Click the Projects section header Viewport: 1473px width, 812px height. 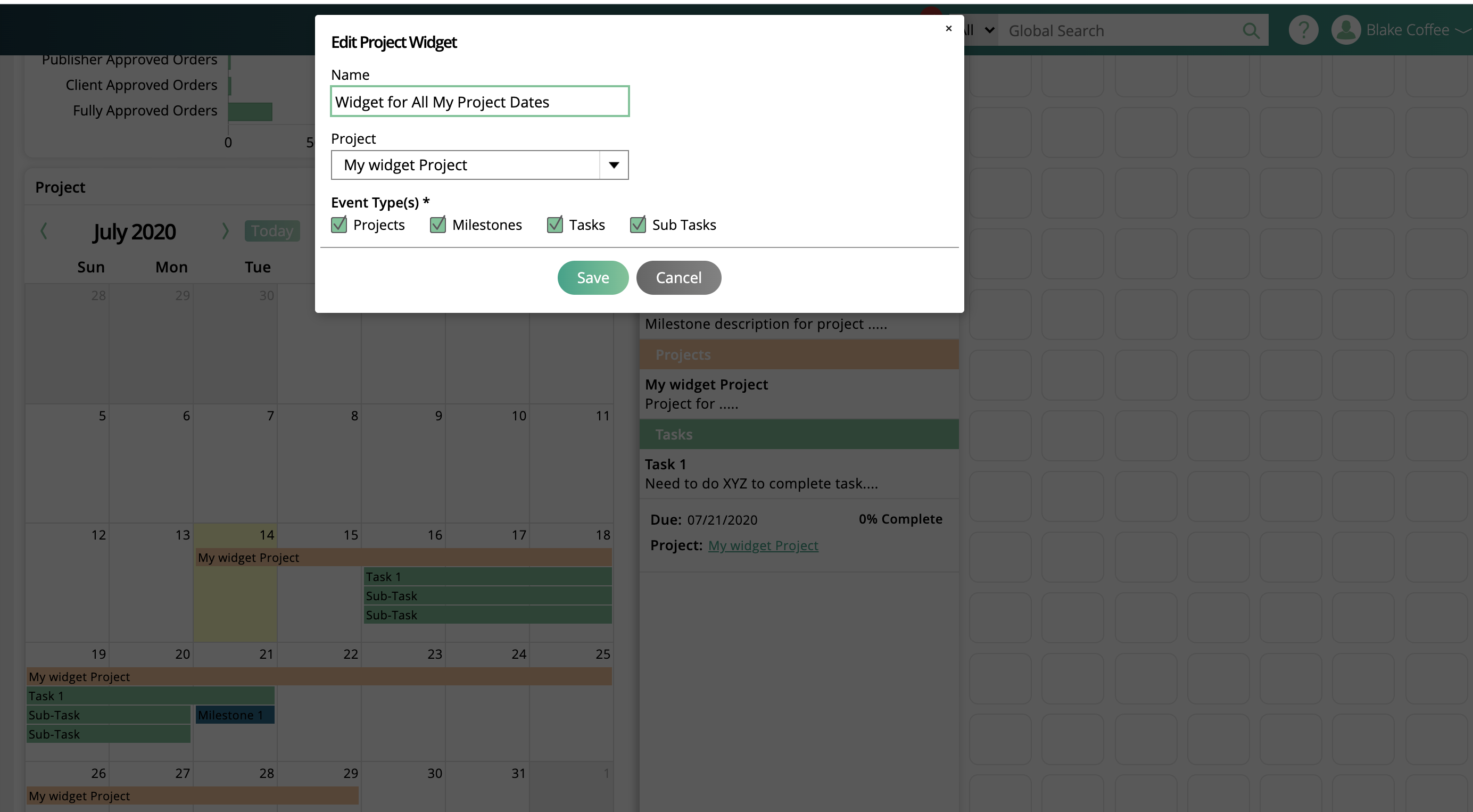tap(799, 354)
